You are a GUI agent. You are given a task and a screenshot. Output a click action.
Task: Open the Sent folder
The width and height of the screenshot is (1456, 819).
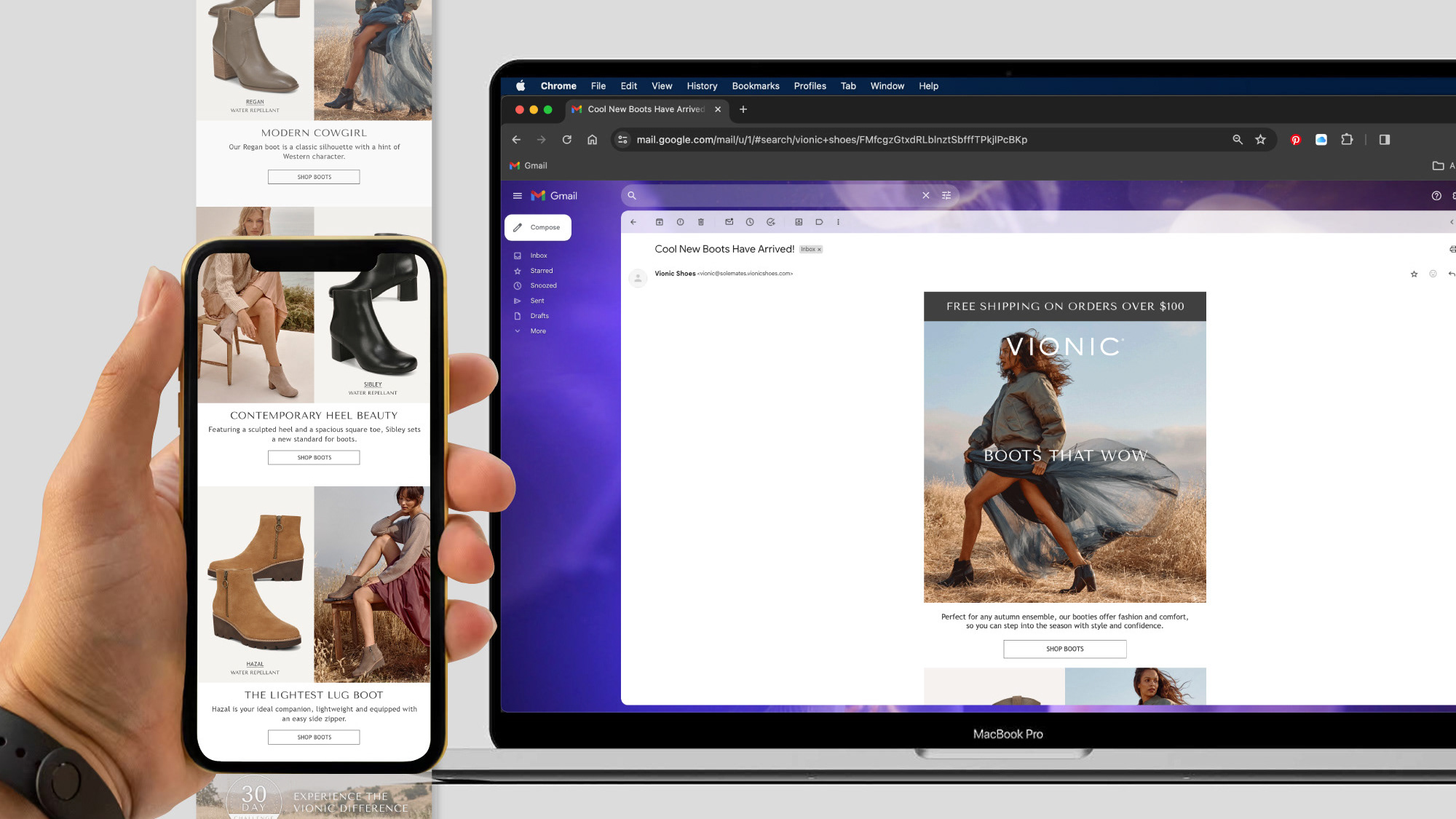point(537,301)
